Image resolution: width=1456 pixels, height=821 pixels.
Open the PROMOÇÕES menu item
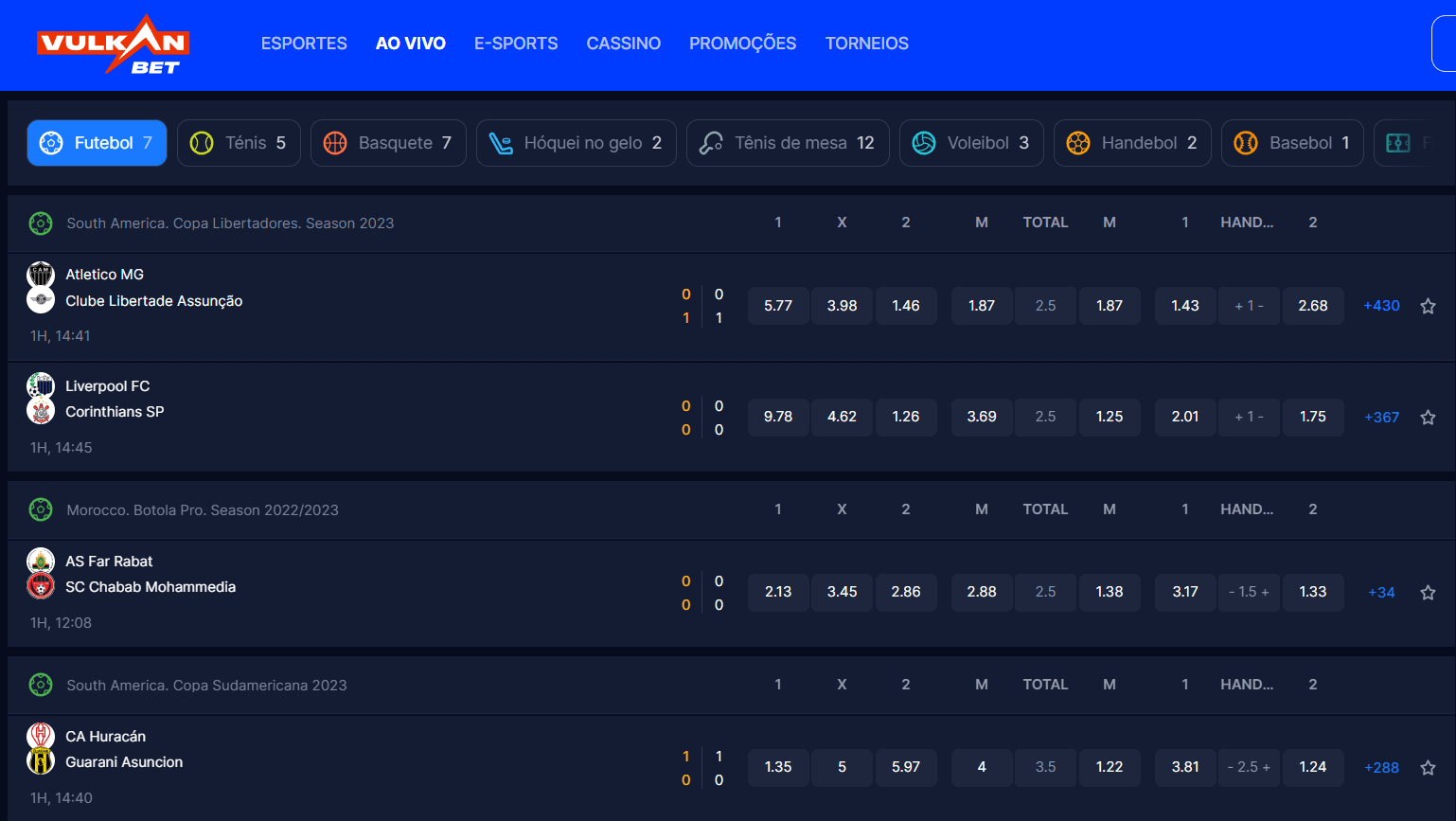coord(742,43)
